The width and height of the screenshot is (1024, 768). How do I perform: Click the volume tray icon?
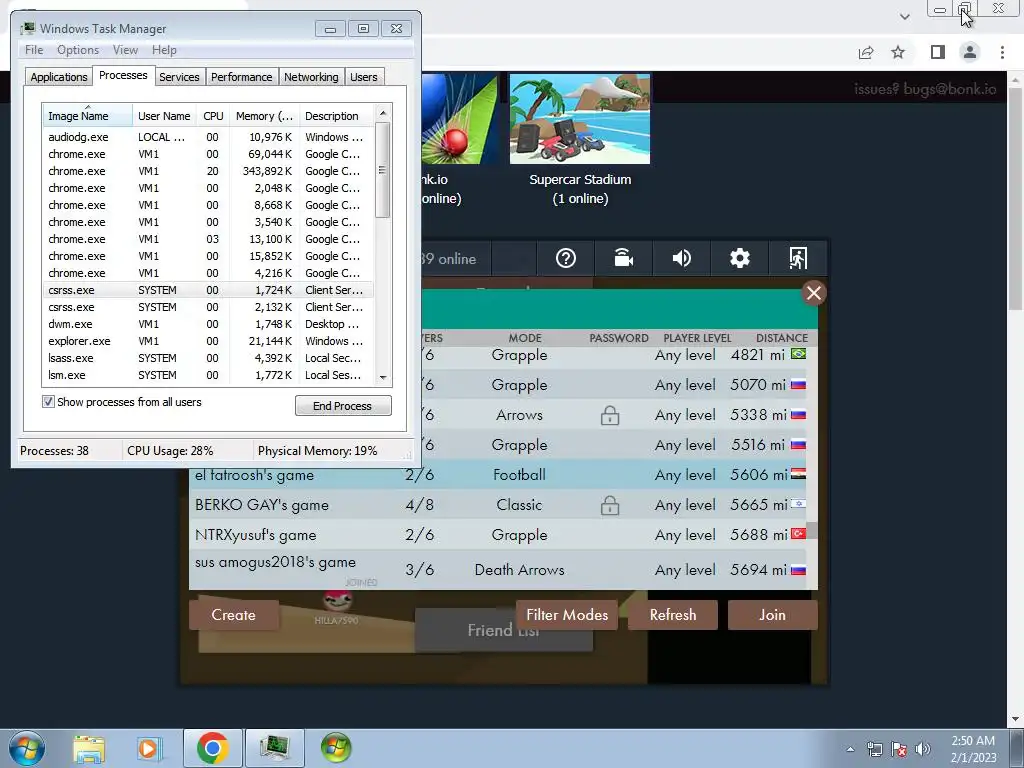click(x=923, y=749)
